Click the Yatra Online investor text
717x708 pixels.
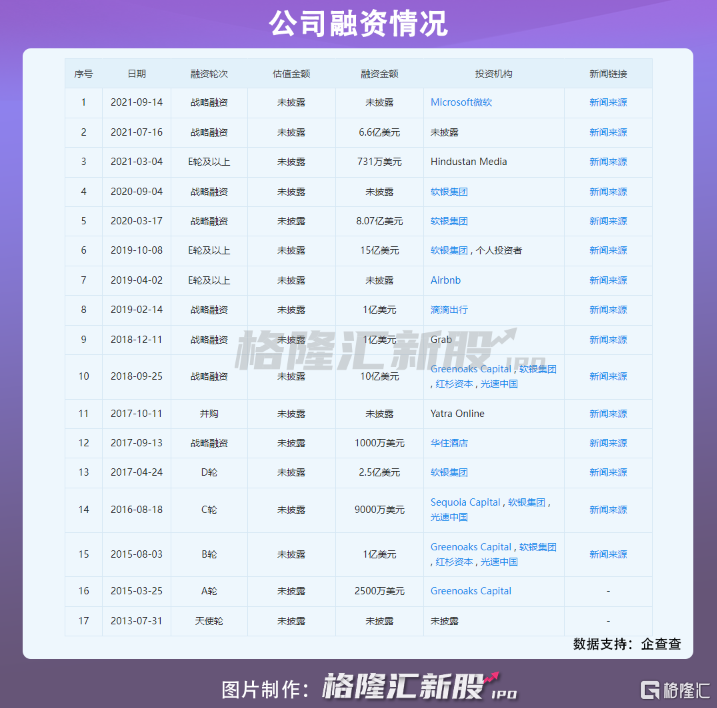click(457, 413)
